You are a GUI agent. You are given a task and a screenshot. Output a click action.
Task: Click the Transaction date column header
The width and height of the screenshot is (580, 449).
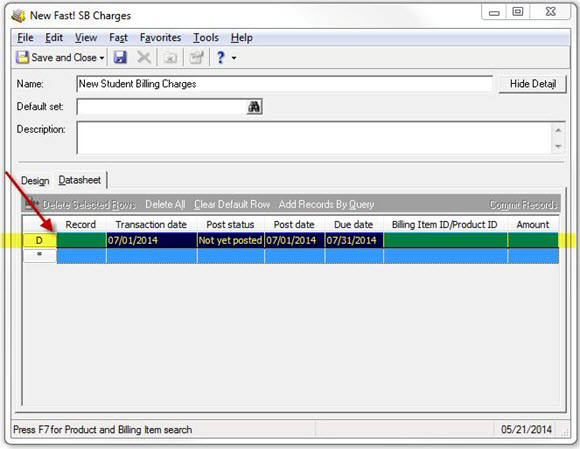[151, 224]
